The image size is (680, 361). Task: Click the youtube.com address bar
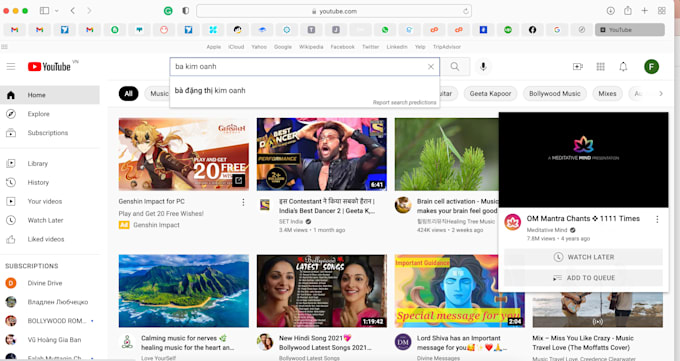tap(334, 11)
